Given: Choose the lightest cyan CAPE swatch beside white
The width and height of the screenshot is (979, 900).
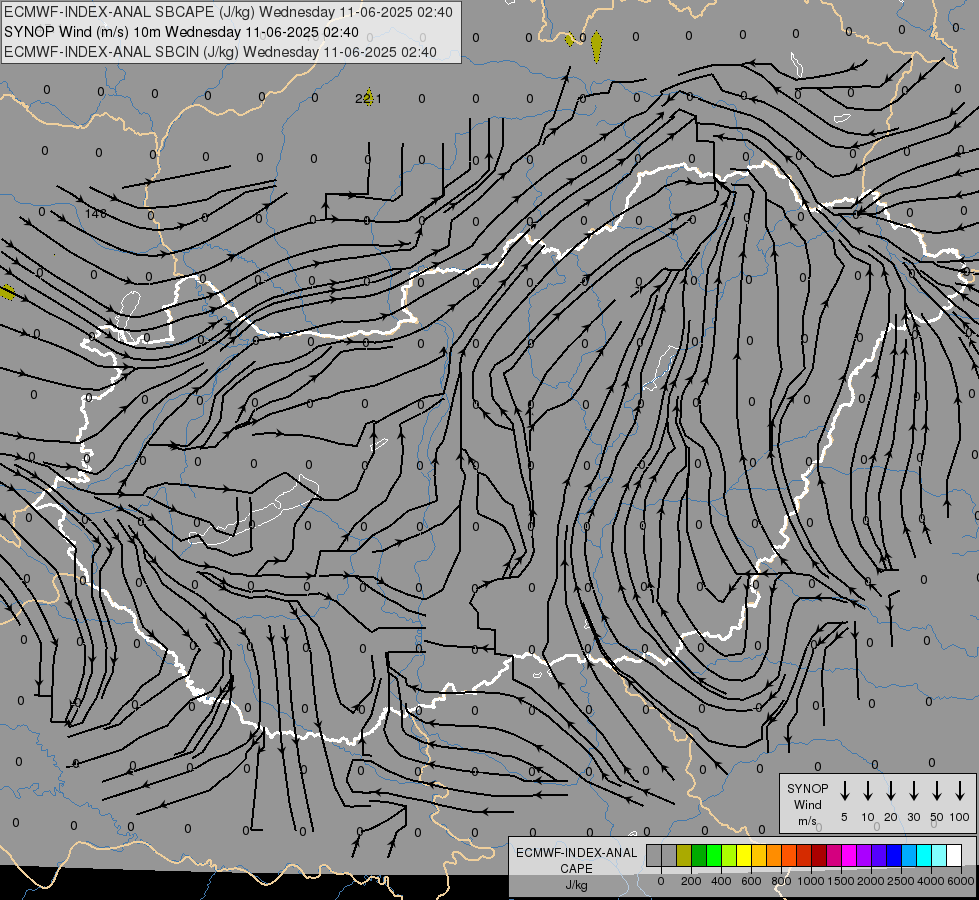Looking at the screenshot, I should (x=938, y=855).
